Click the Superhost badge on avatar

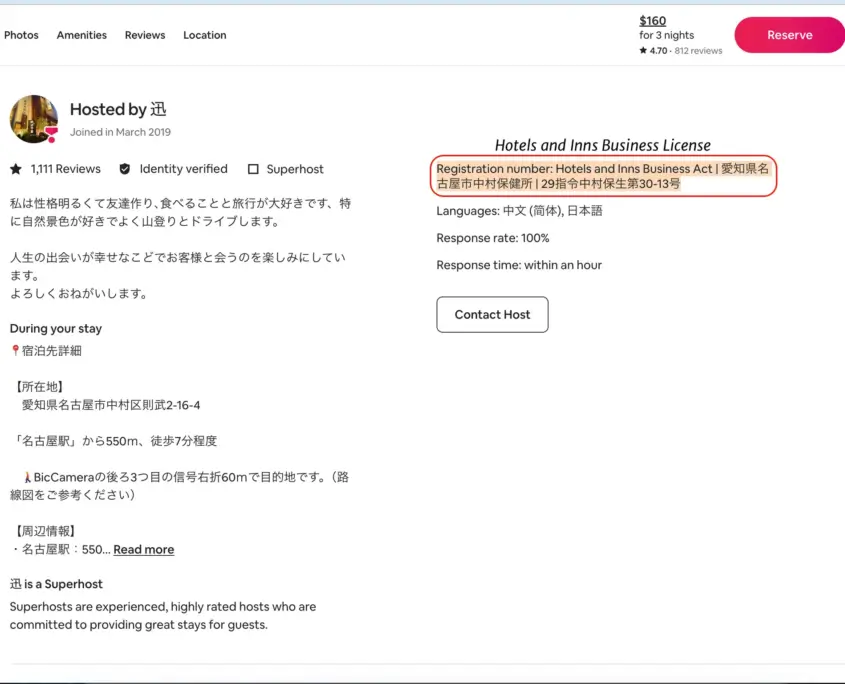pyautogui.click(x=51, y=134)
